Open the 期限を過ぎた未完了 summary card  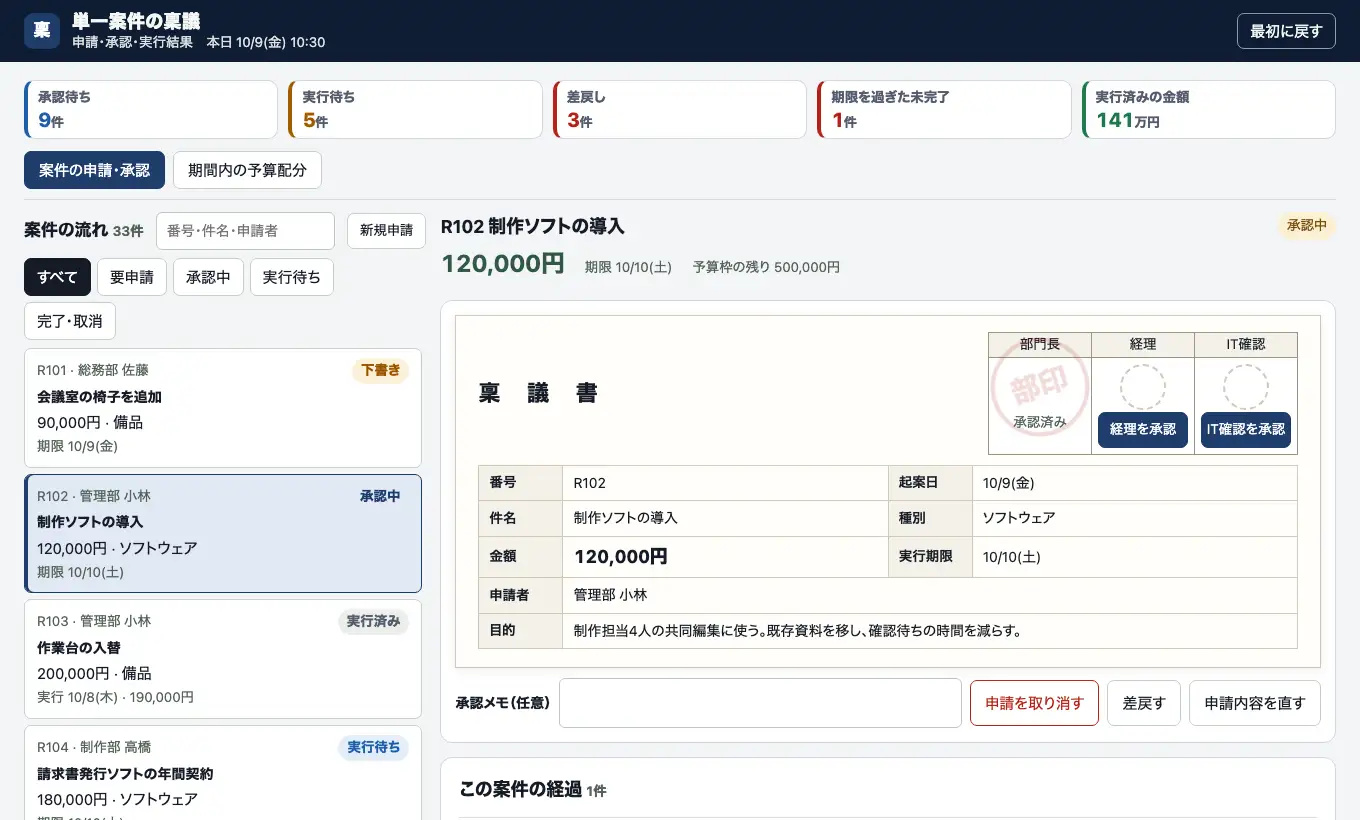944,109
